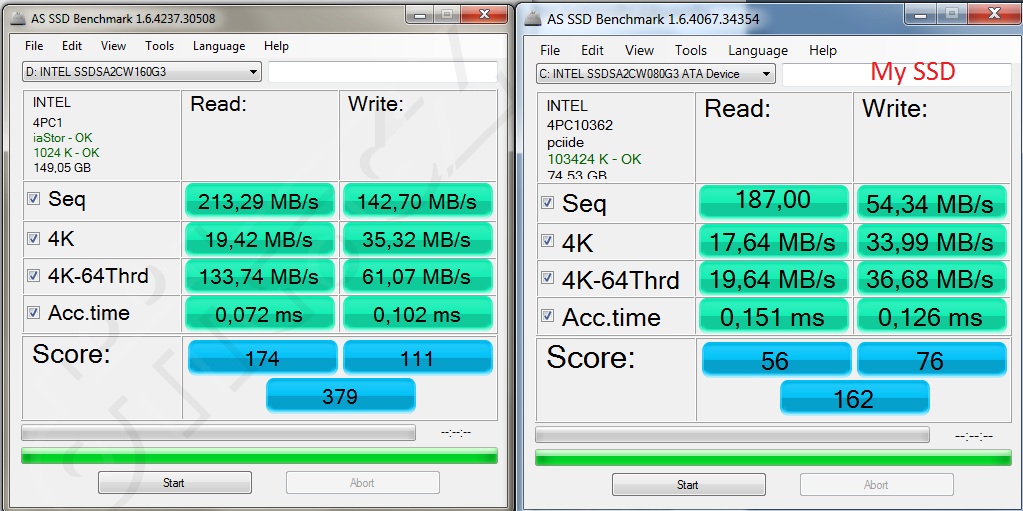Click 4K-64Thrd read value 19,64 MB/s
1023x511 pixels.
774,279
